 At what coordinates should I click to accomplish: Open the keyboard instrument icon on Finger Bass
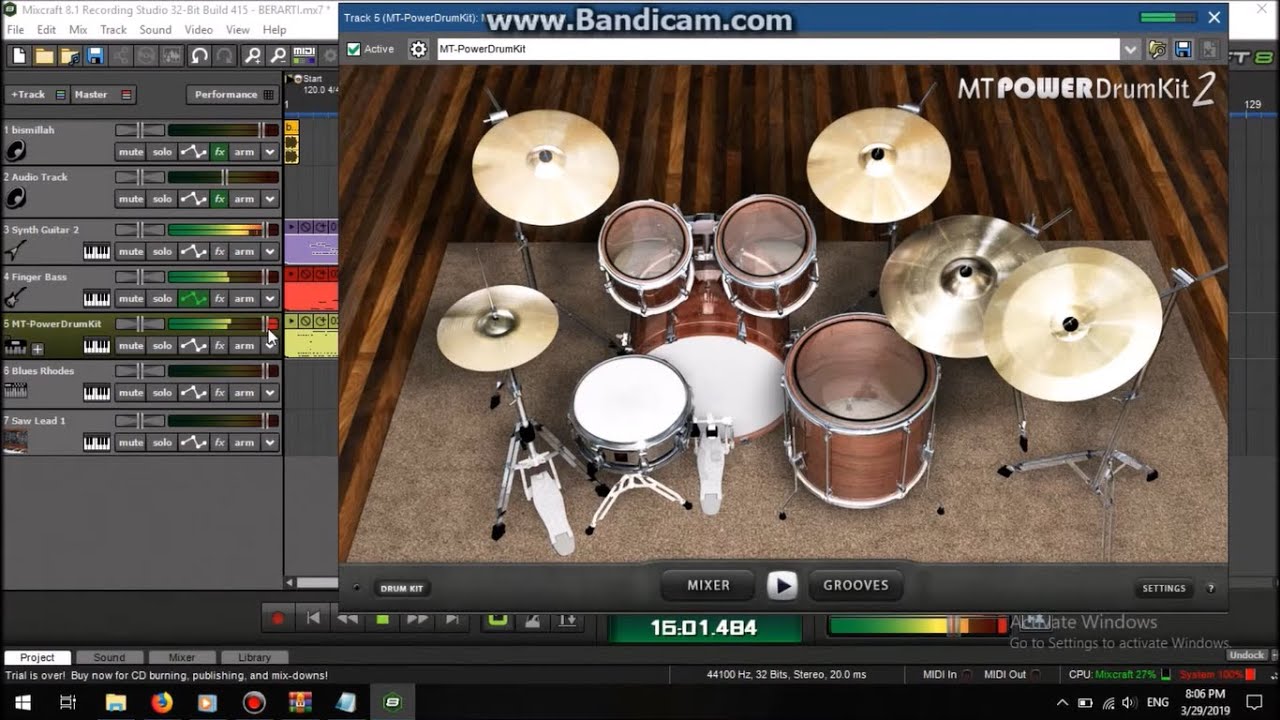[x=97, y=298]
